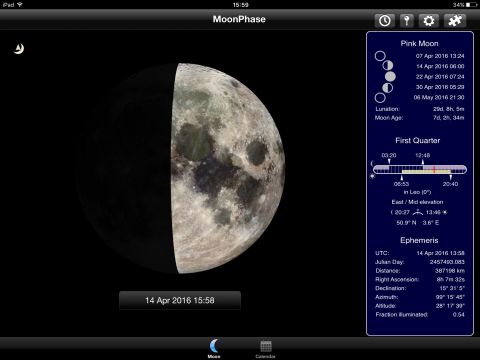Screen dimensions: 480x360
Task: Tap the MoonPhase title in the header
Action: (239, 19)
